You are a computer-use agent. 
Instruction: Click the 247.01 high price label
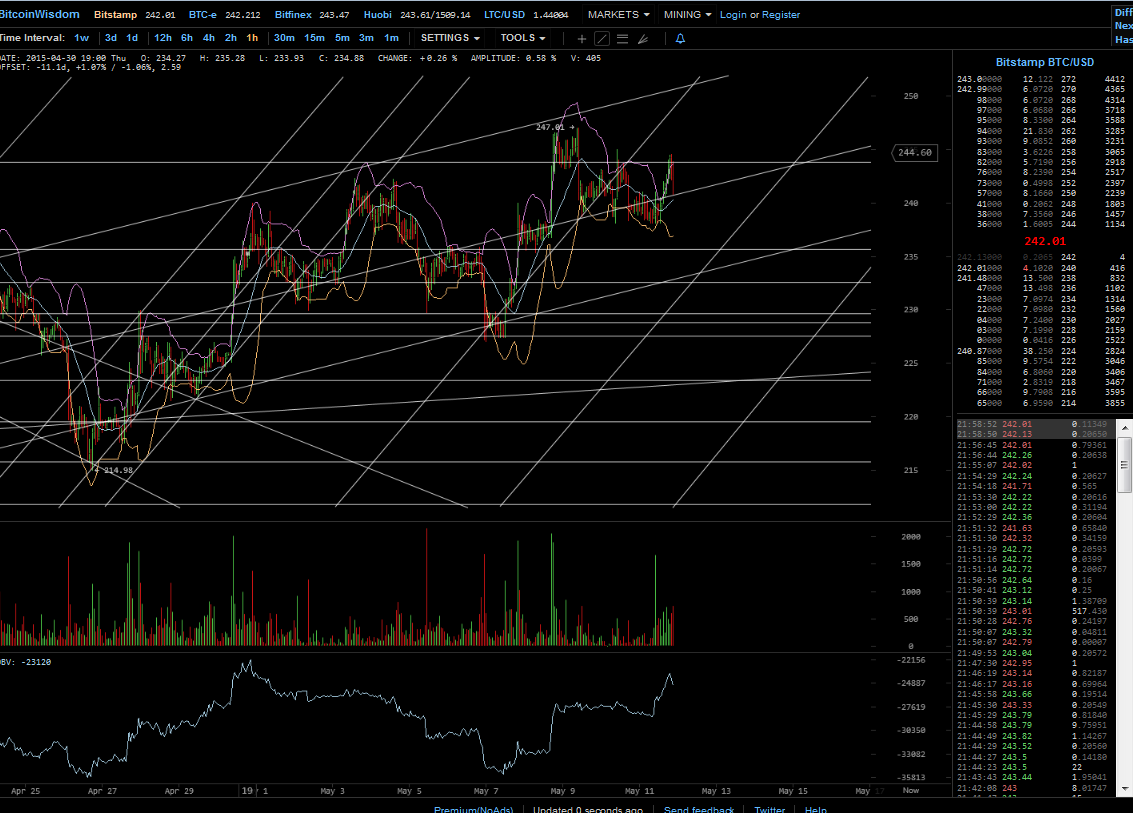pyautogui.click(x=551, y=127)
